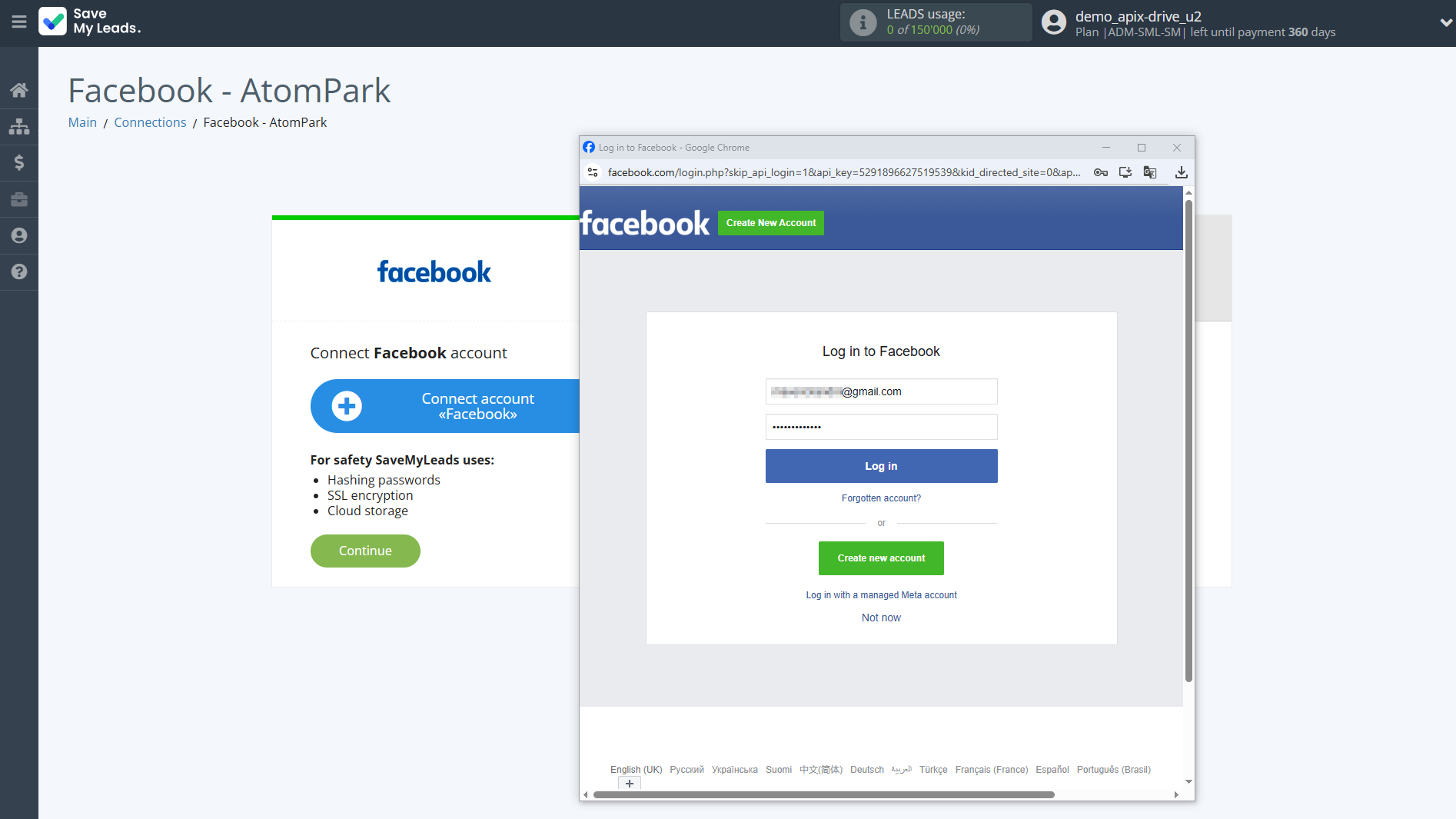Click the popup's horizontal scrollbar
This screenshot has height=819, width=1456.
click(x=823, y=794)
